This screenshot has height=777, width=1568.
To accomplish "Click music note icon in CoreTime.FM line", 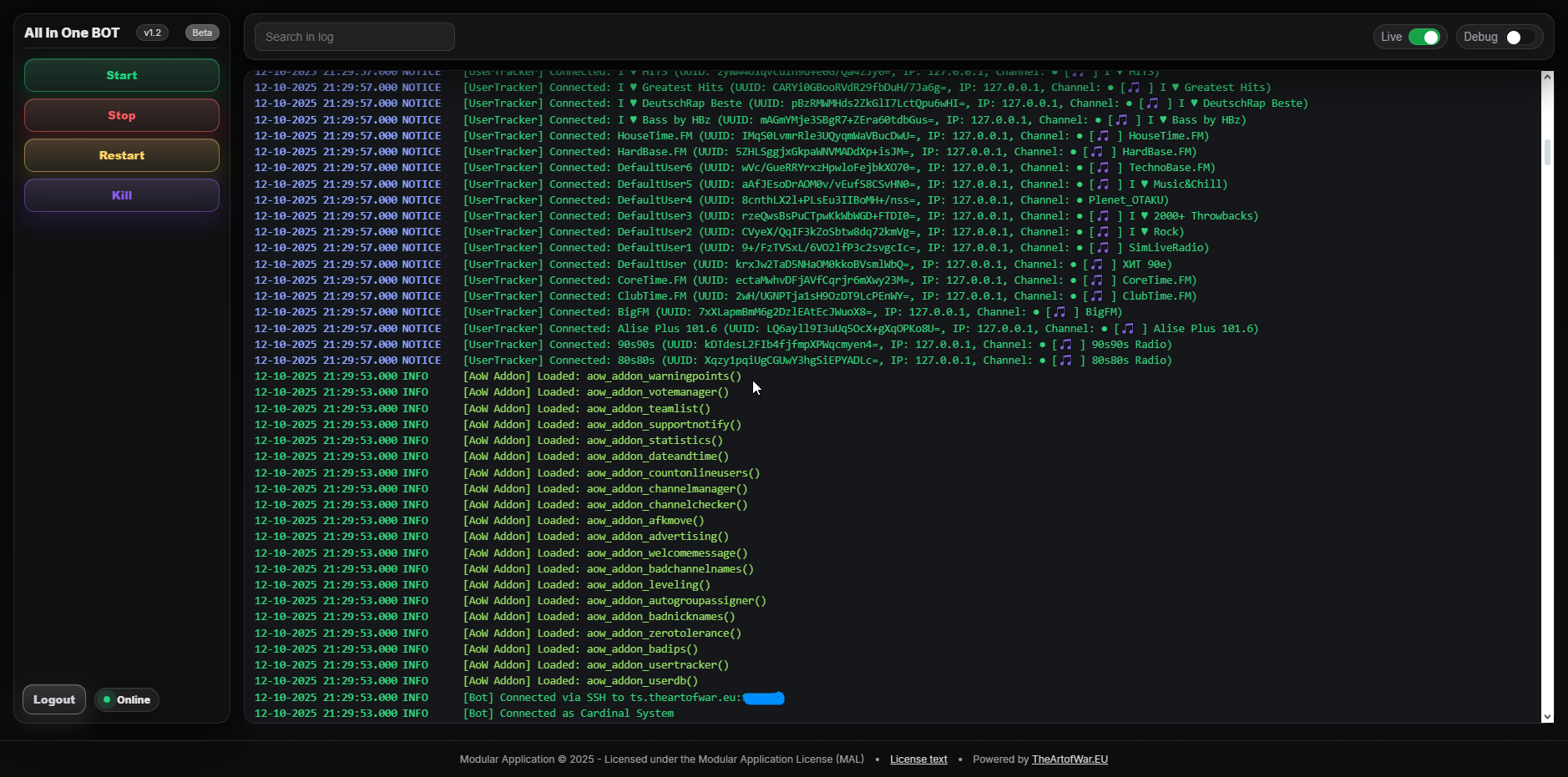I will coord(1096,280).
